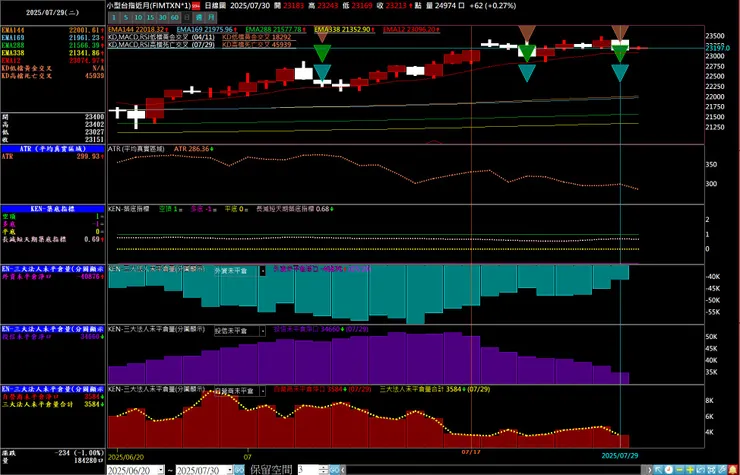Click GO button beside 保留空間 field
Screen dimensions: 740x475
point(334,470)
